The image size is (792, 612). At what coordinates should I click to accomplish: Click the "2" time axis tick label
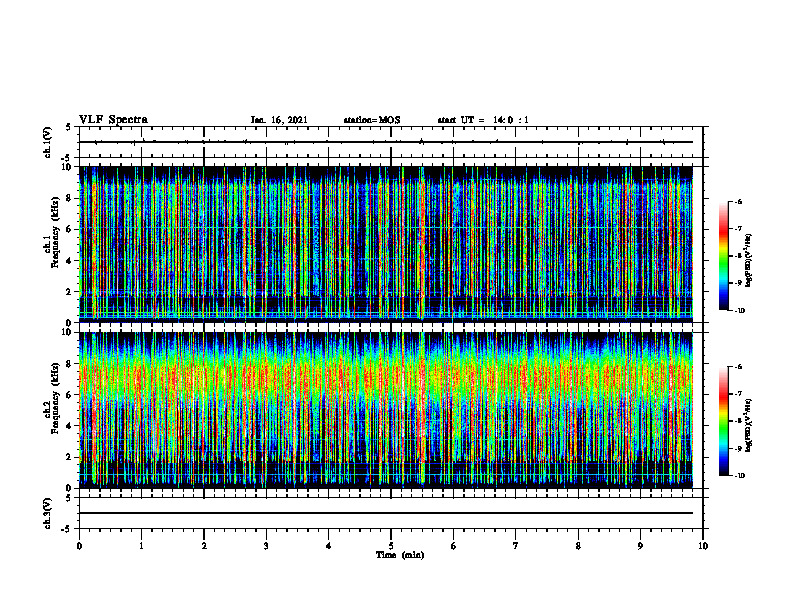point(204,546)
